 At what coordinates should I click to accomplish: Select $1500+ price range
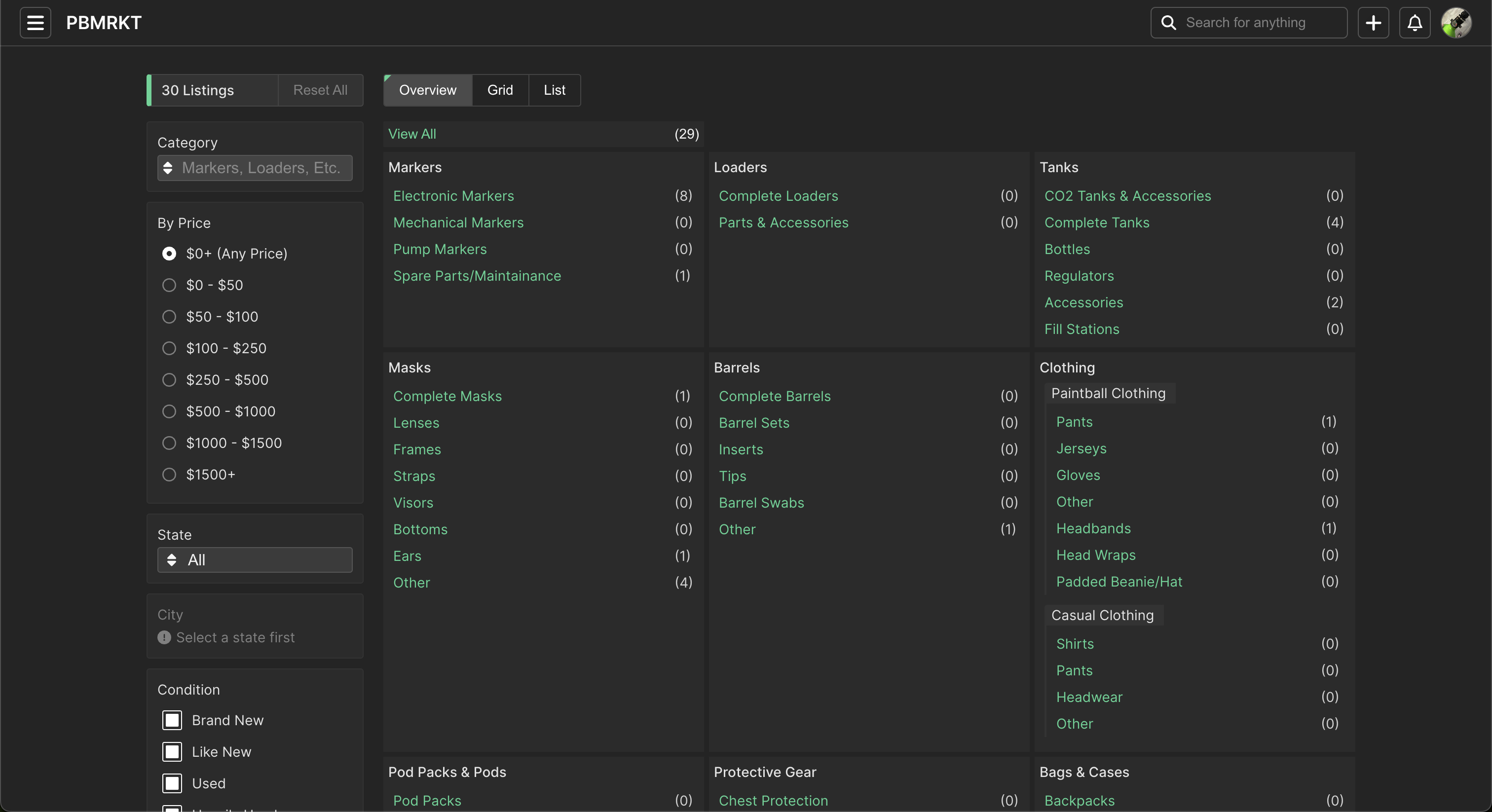coord(169,475)
